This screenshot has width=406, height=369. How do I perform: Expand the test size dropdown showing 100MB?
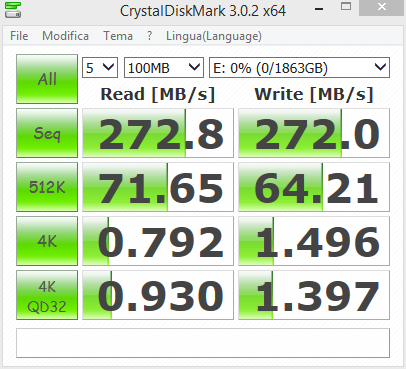click(x=164, y=68)
